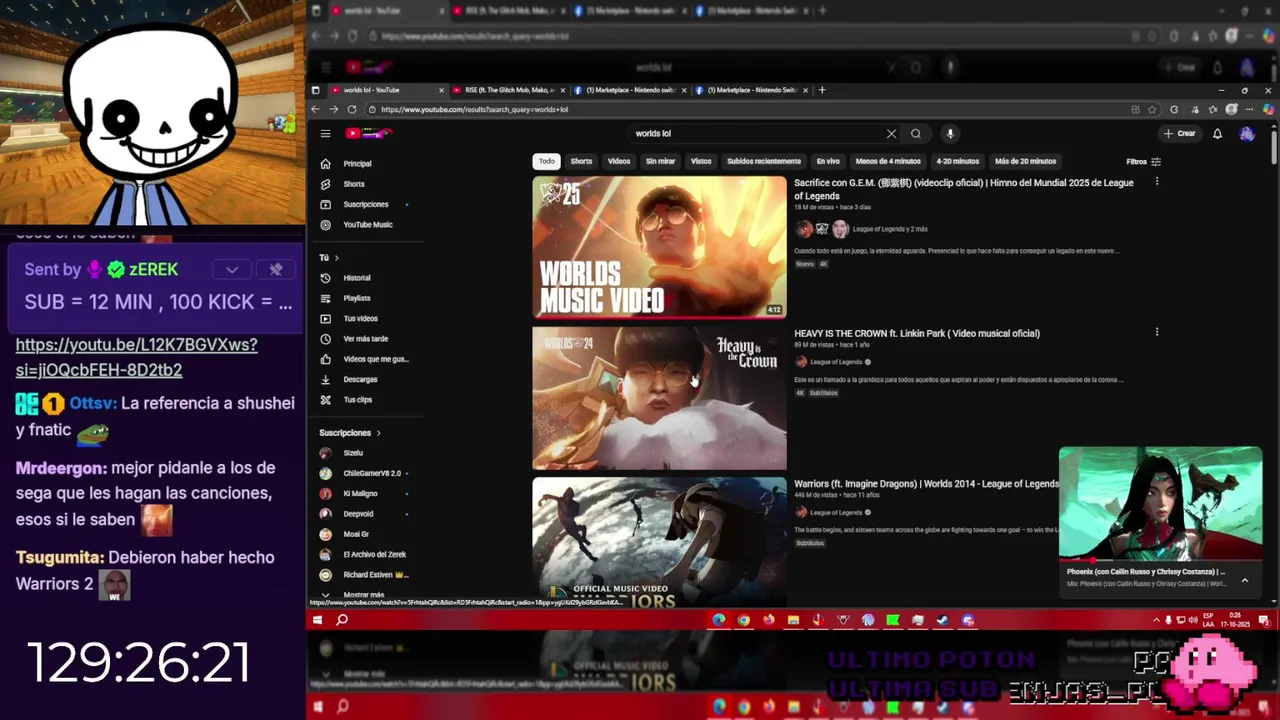Switch to first Marketplace Nintendo tab
1280x720 pixels.
click(630, 90)
